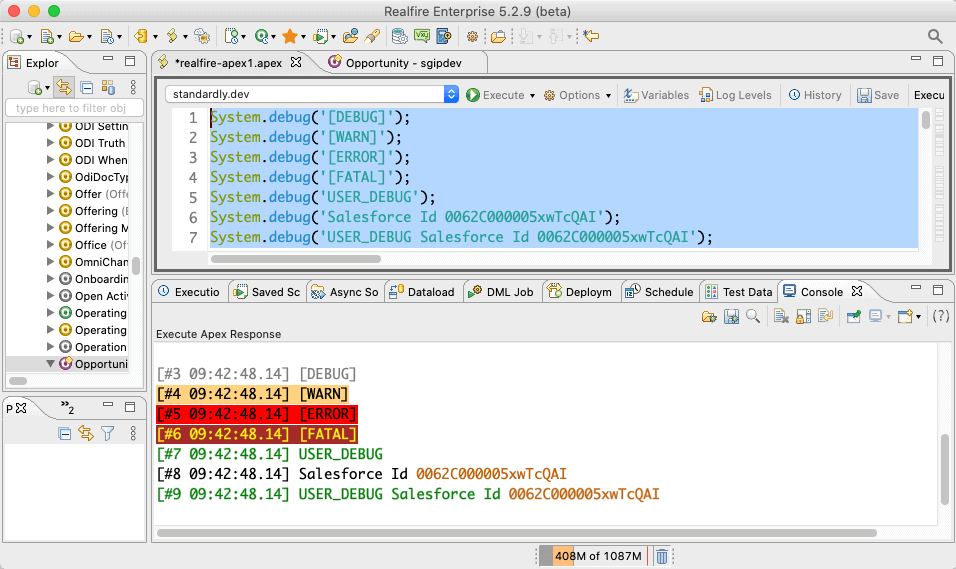
Task: Click the new file toolbar icon
Action: (x=47, y=37)
